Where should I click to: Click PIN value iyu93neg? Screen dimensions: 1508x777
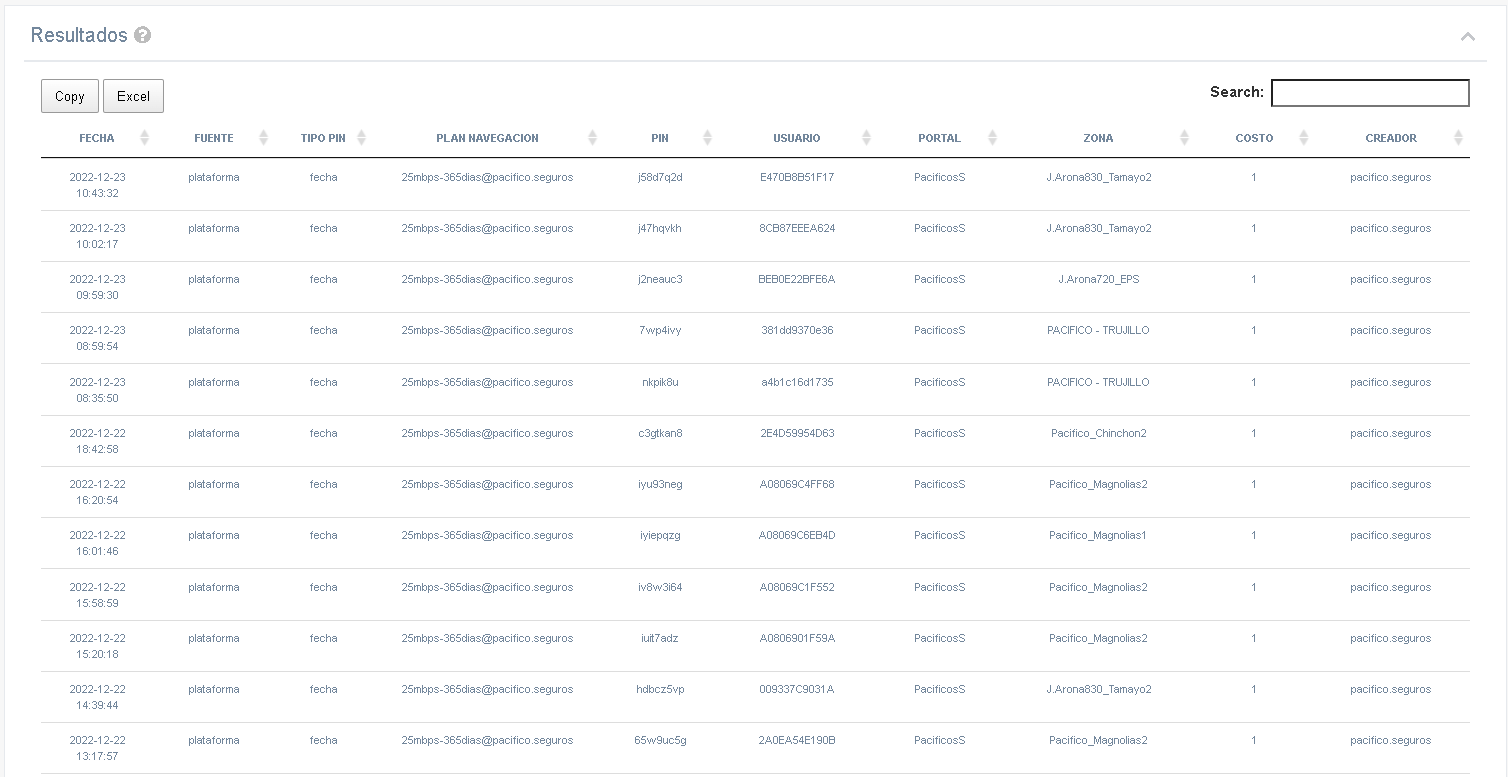pyautogui.click(x=660, y=484)
